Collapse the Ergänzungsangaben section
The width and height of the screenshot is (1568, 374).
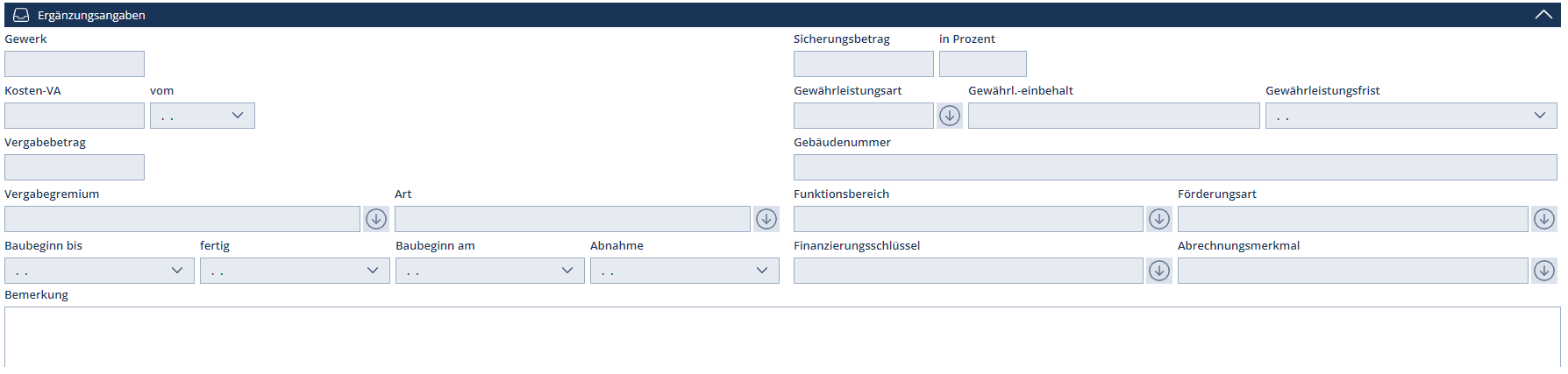coord(1543,15)
